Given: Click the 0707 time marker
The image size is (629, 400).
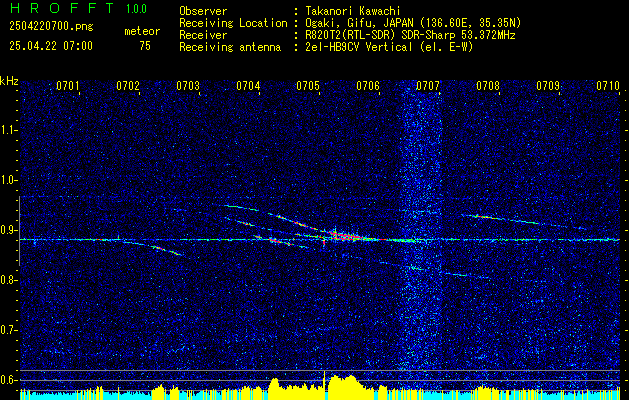Looking at the screenshot, I should click(428, 85).
